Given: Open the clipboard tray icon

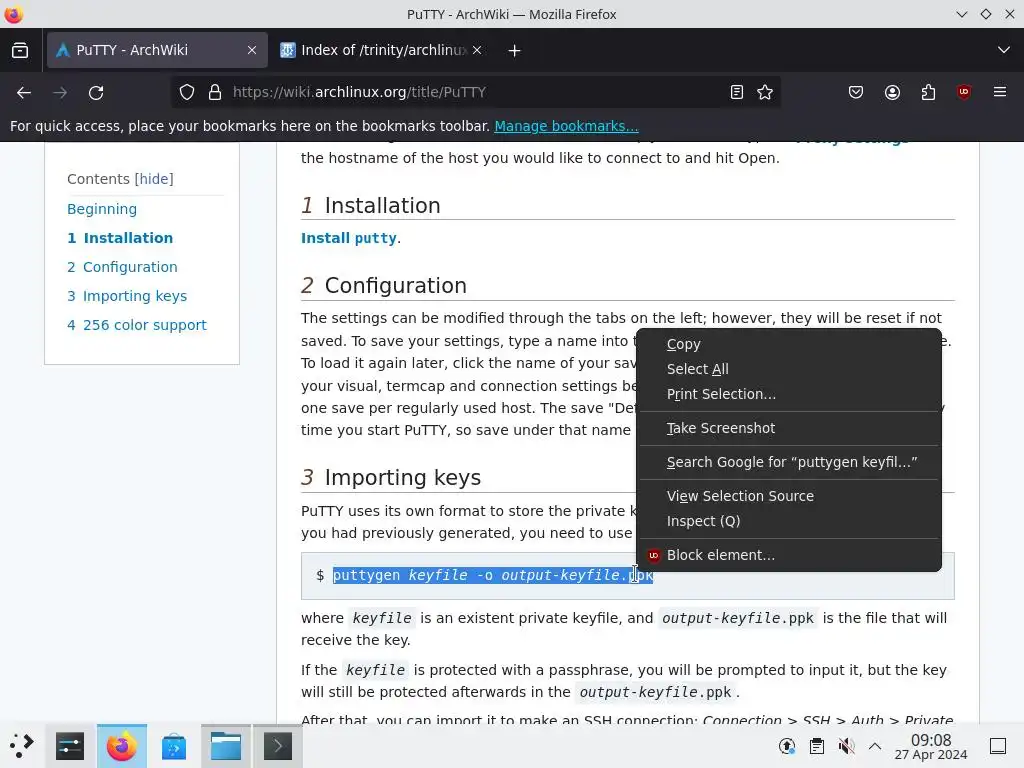Looking at the screenshot, I should click(x=816, y=746).
